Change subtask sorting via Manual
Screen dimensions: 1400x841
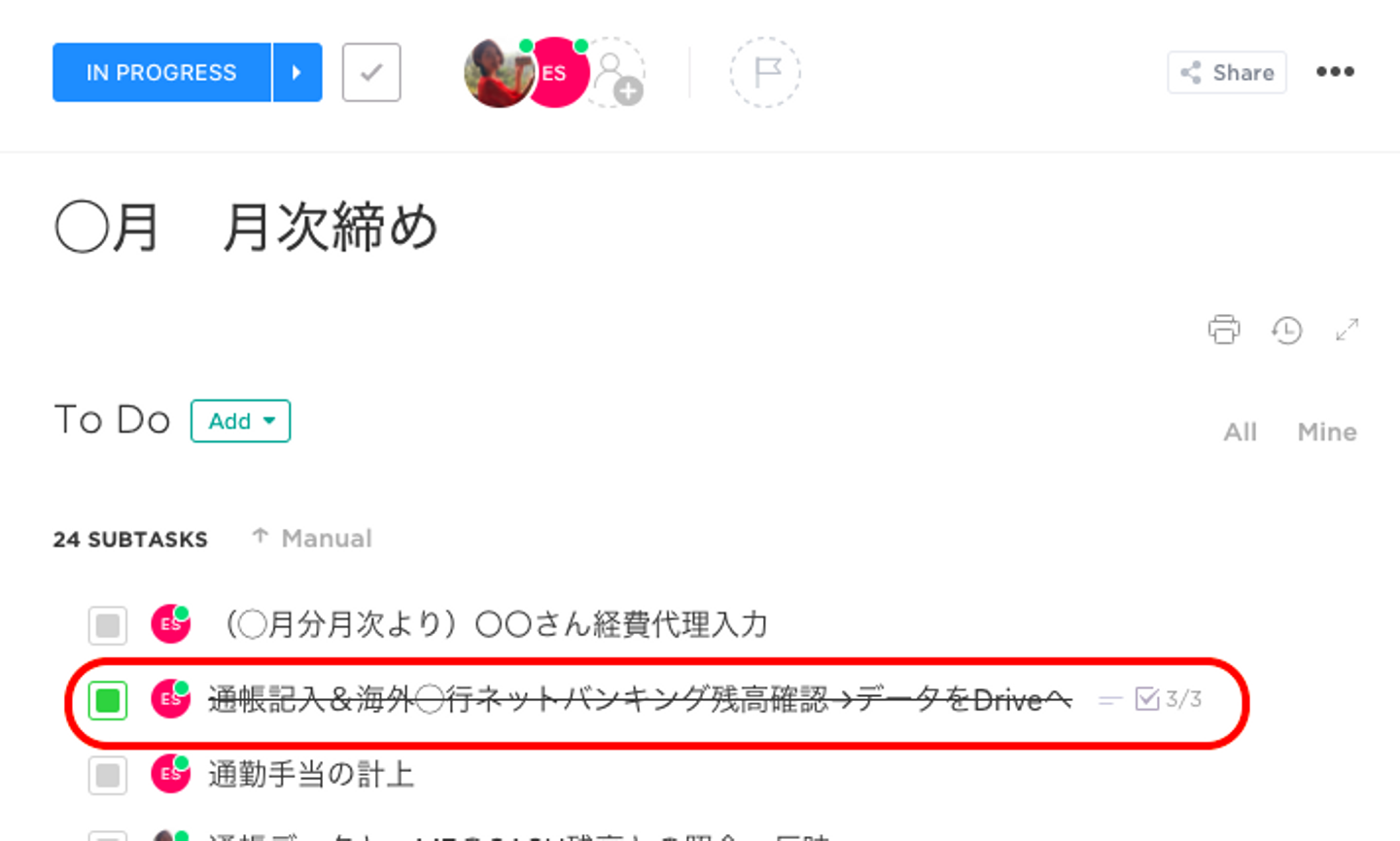312,538
